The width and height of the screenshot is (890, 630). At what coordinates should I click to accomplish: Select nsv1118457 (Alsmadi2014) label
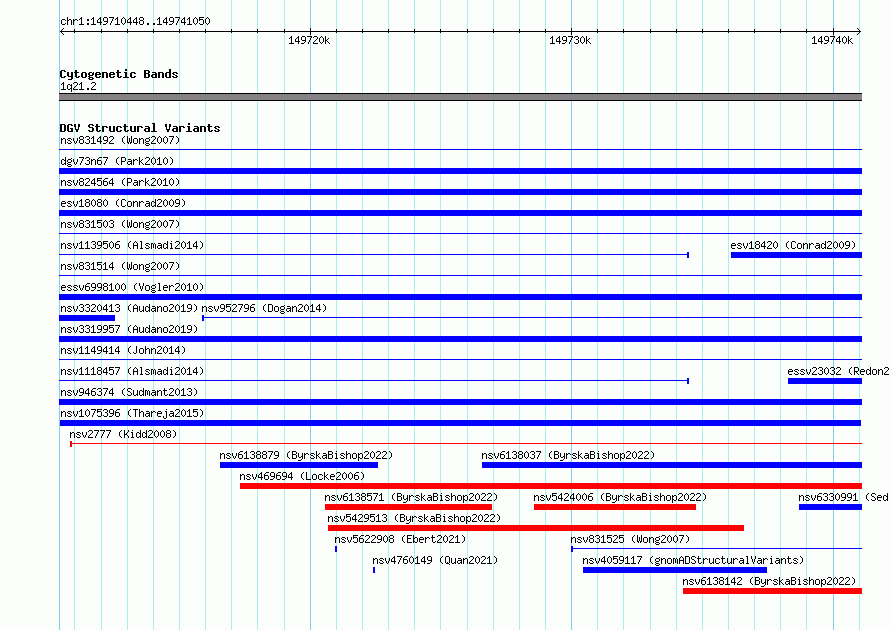coord(132,371)
